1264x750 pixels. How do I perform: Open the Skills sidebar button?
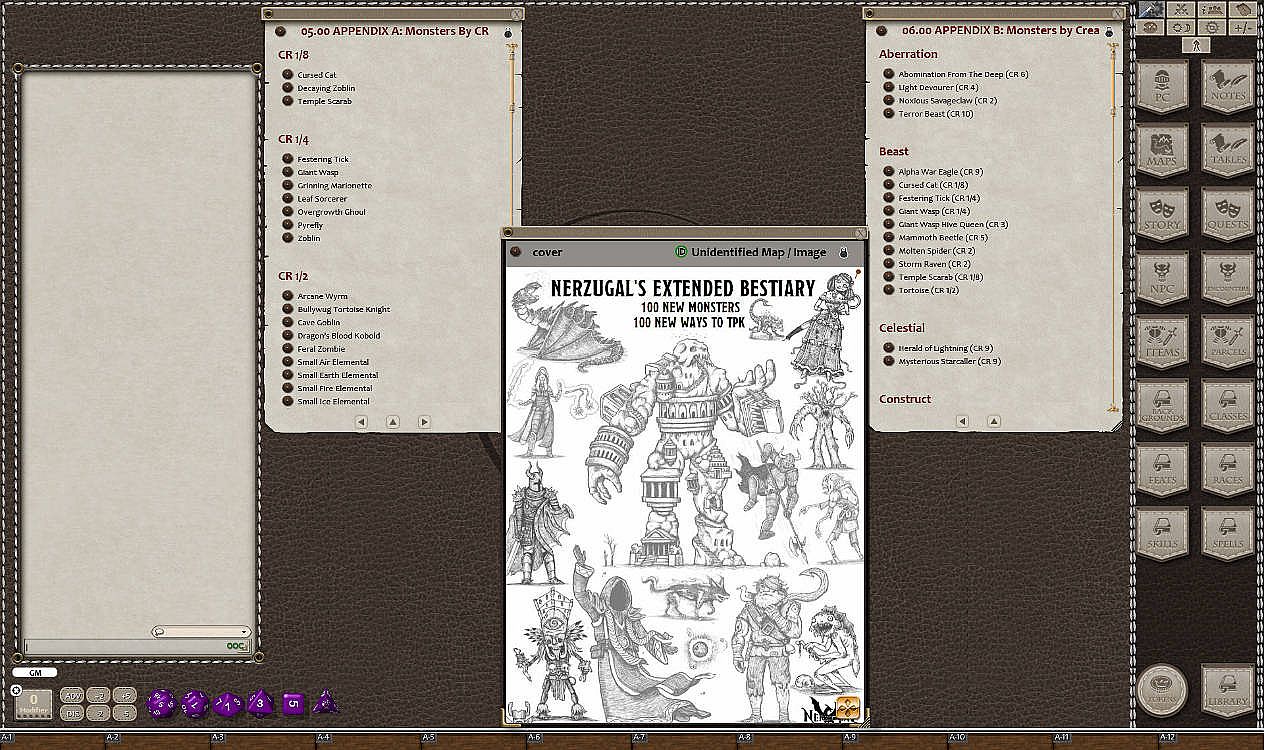tap(1162, 535)
